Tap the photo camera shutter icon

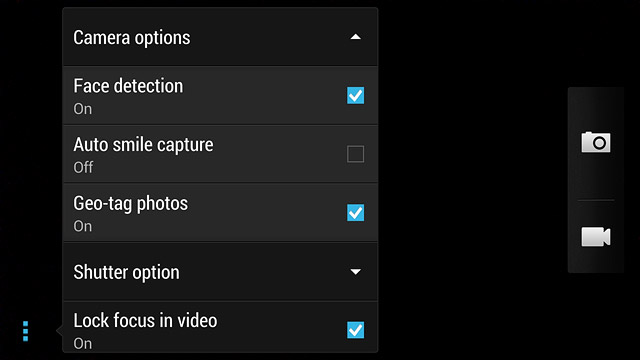coord(596,142)
